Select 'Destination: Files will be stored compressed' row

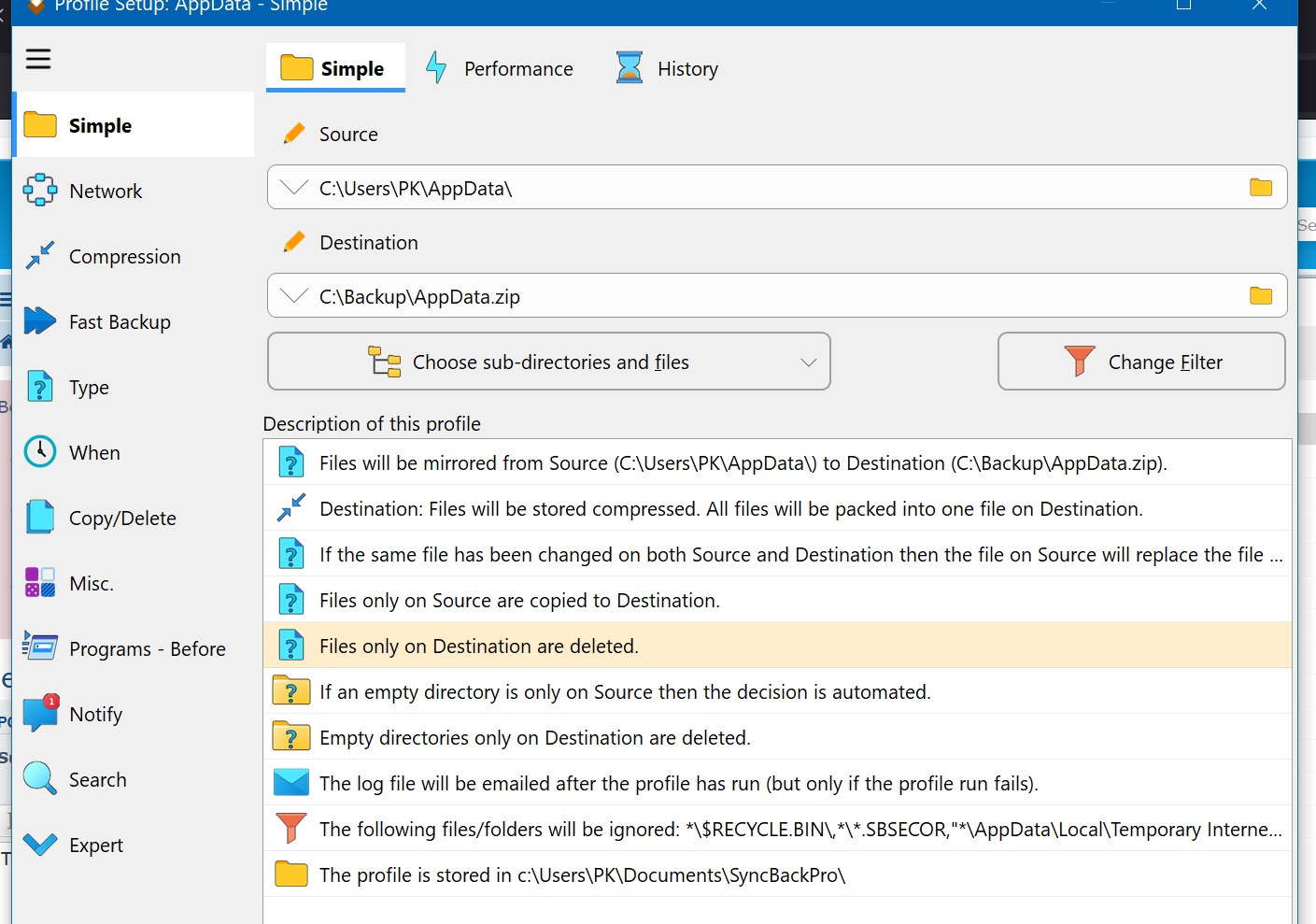[778, 508]
